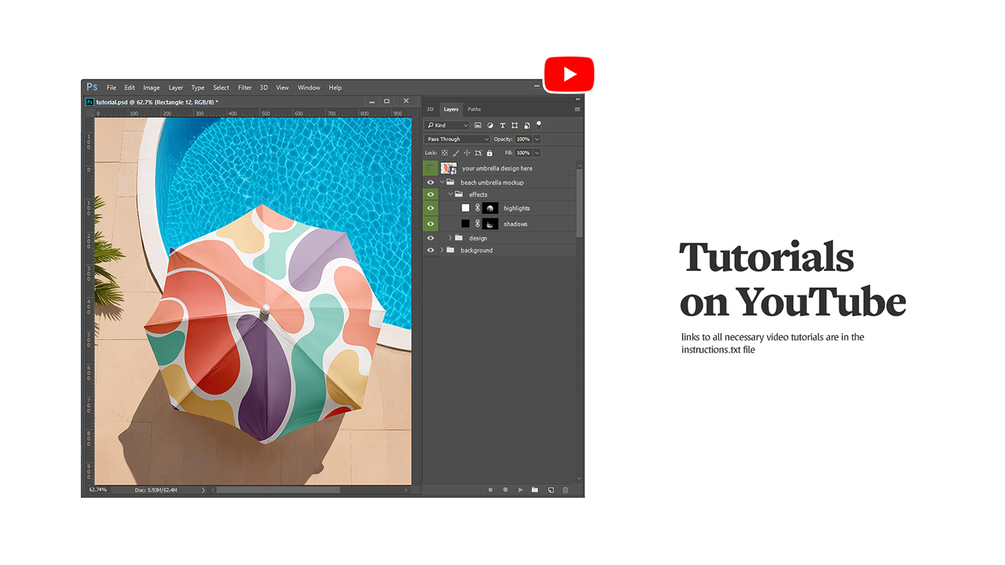Open the View menu
This screenshot has width=1005, height=565.
[283, 88]
